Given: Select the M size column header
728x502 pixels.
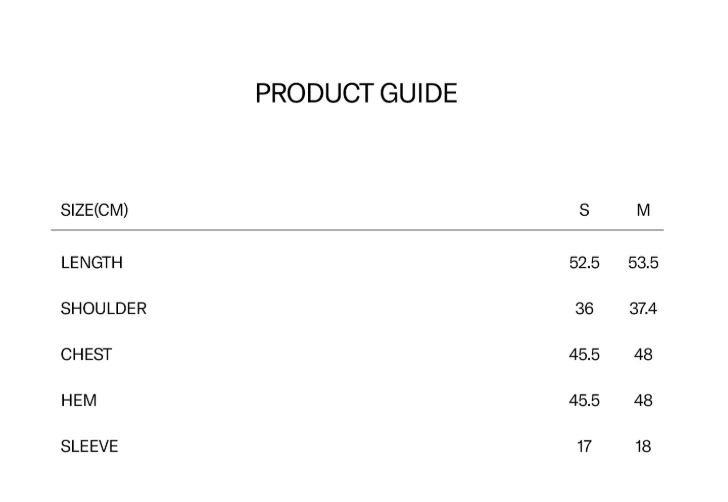Looking at the screenshot, I should [x=643, y=210].
